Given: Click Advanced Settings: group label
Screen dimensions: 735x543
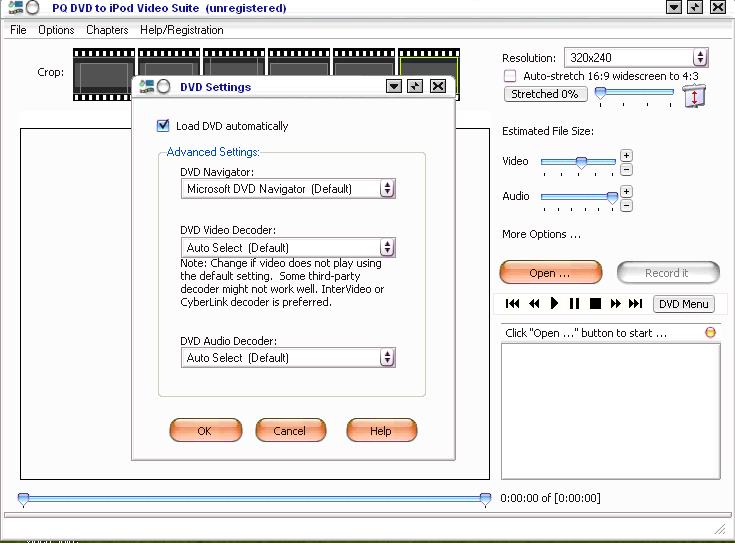Looking at the screenshot, I should coord(213,152).
